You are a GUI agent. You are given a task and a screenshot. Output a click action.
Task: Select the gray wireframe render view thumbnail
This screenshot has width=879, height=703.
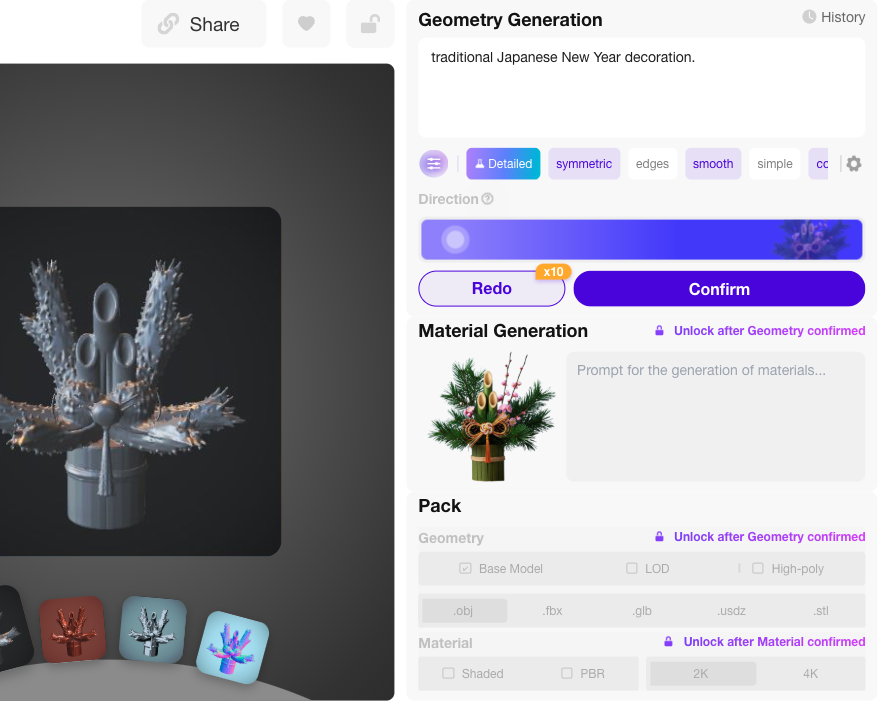[152, 629]
